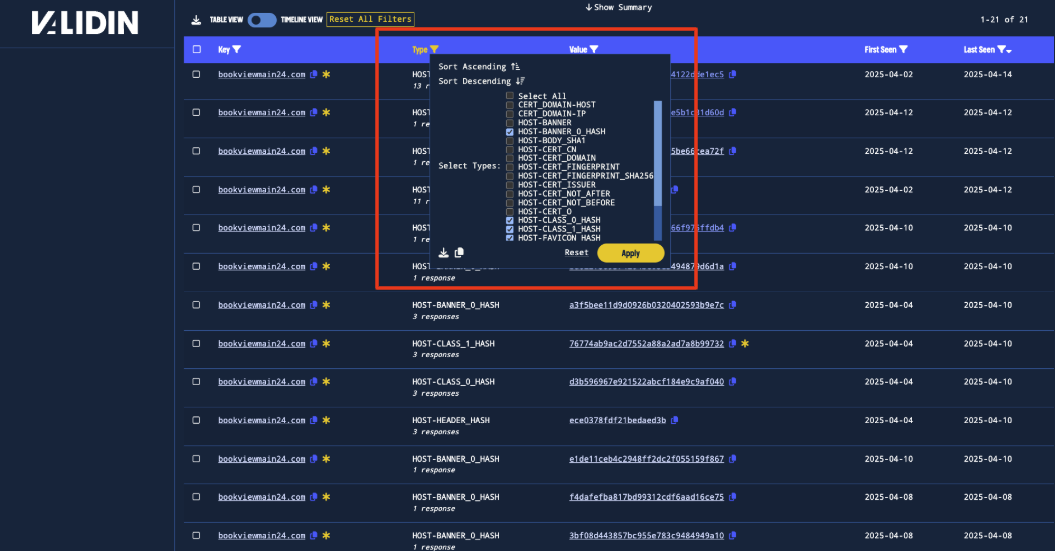The height and width of the screenshot is (551, 1055).
Task: Check the Select All types checkbox
Action: point(510,96)
